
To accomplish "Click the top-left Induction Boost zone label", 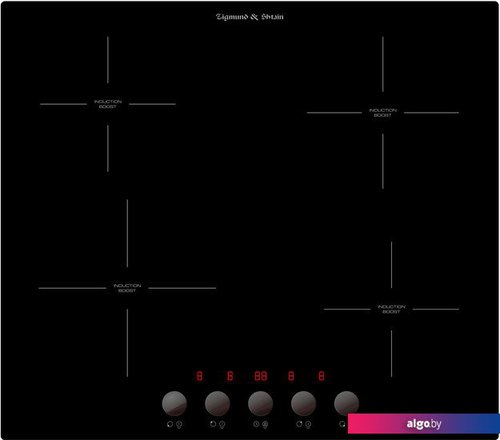I will click(x=108, y=104).
